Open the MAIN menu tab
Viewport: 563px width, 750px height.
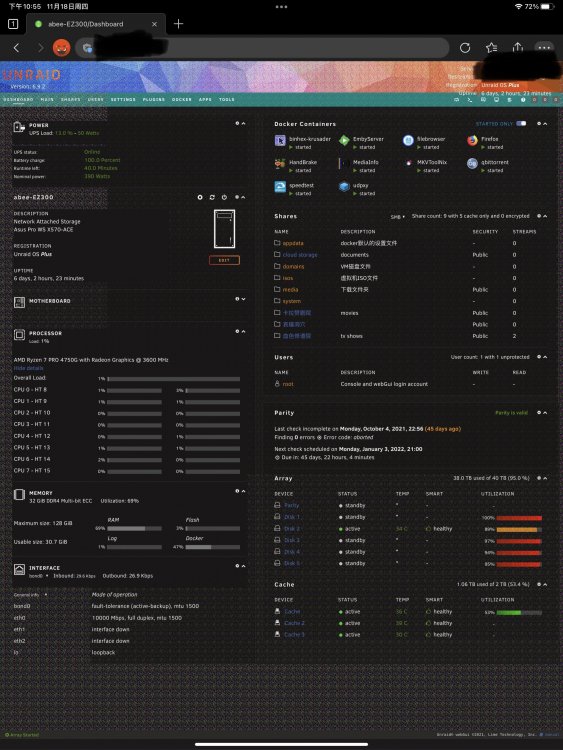click(x=47, y=99)
